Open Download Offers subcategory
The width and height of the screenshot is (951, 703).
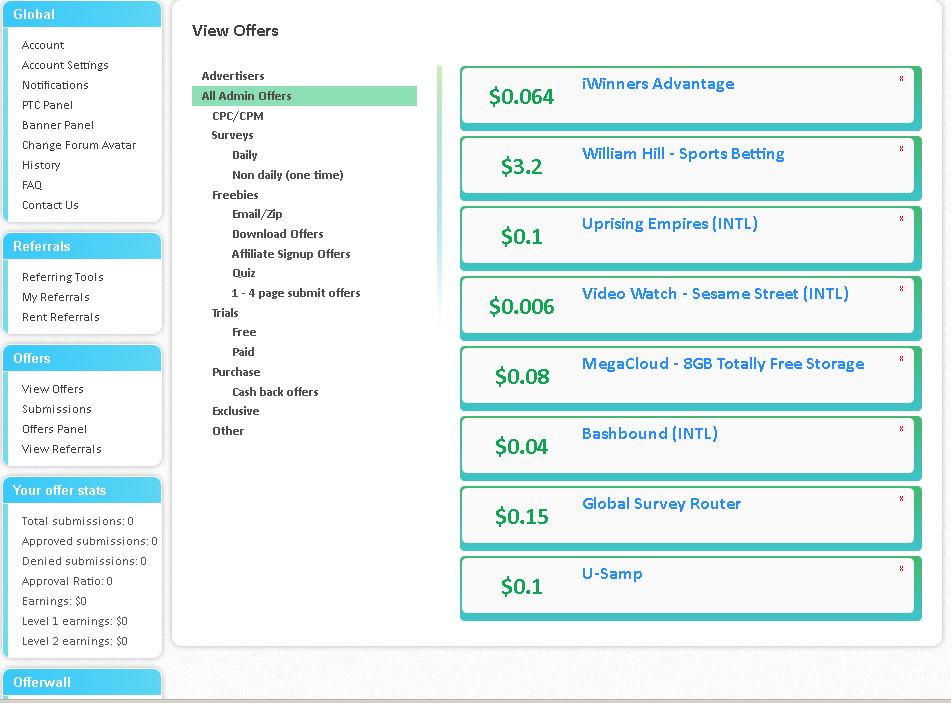coord(277,234)
